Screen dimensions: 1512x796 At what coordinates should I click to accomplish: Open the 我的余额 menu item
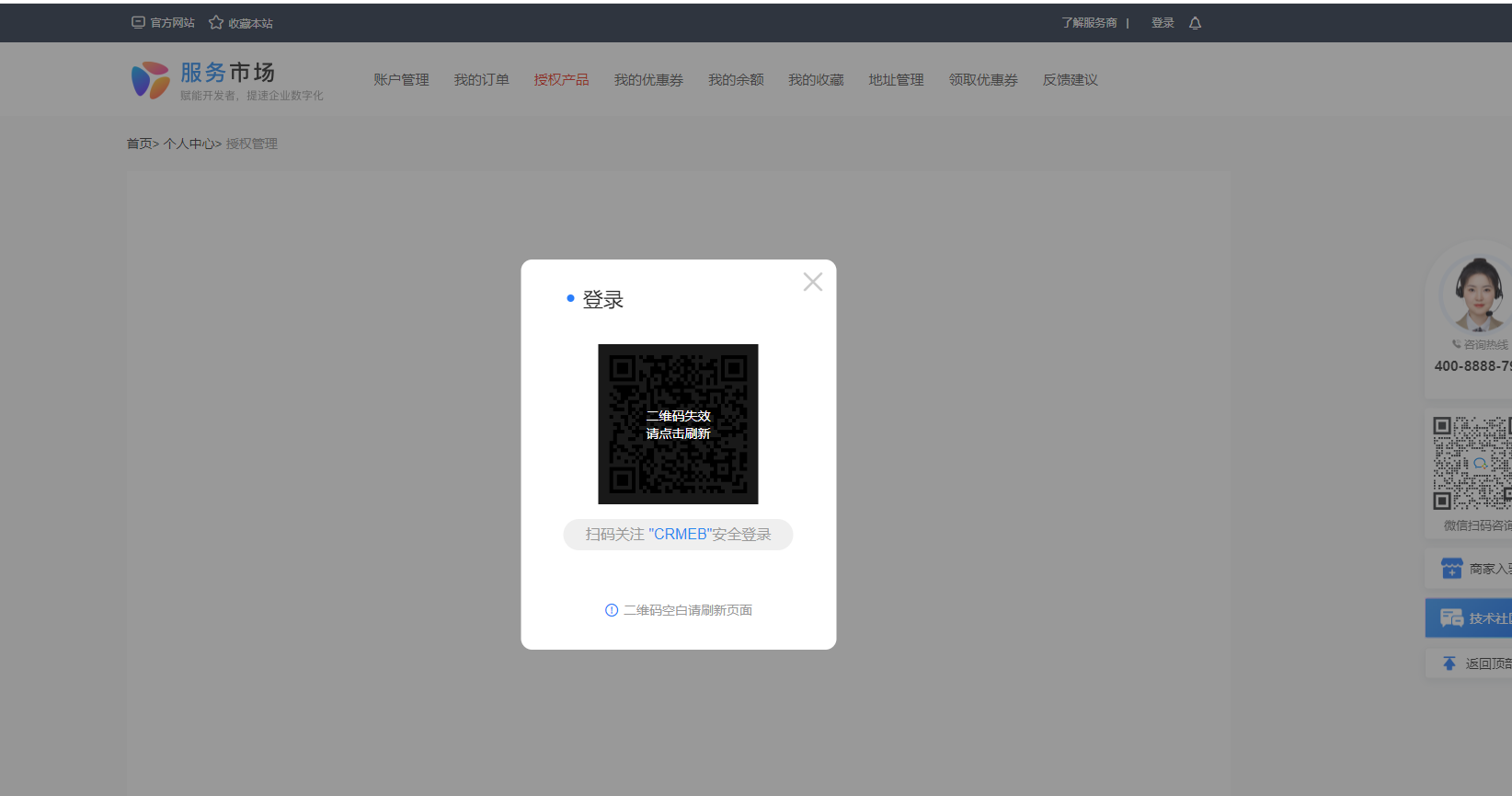point(736,80)
